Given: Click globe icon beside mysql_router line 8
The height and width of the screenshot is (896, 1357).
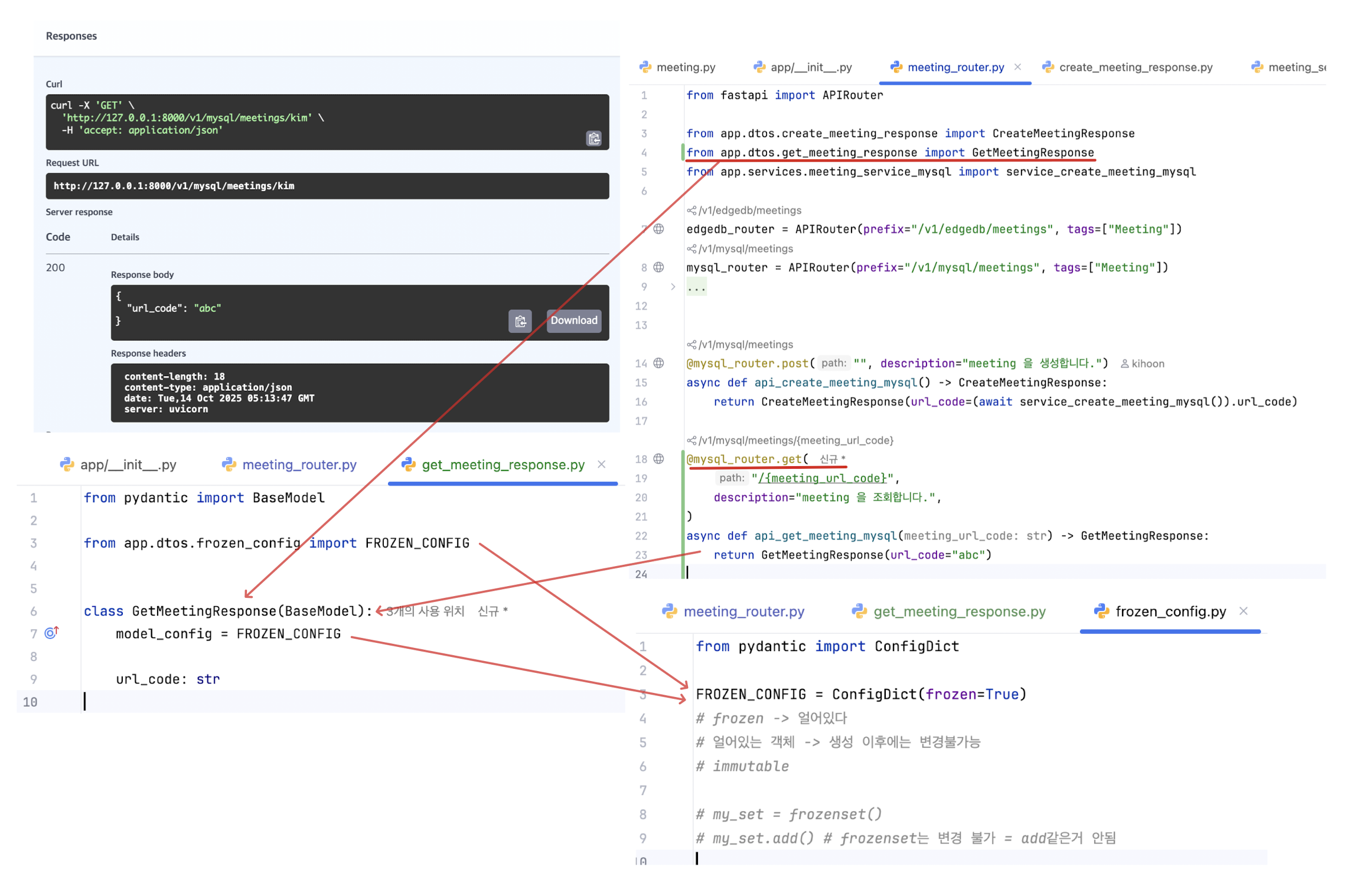Looking at the screenshot, I should coord(658,267).
